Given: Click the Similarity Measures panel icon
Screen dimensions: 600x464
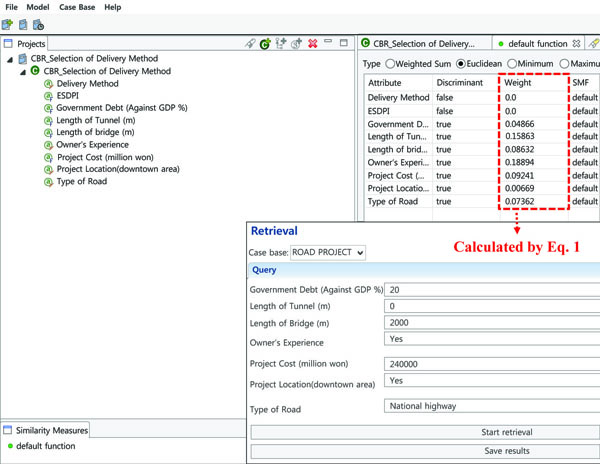Looking at the screenshot, I should click(7, 430).
